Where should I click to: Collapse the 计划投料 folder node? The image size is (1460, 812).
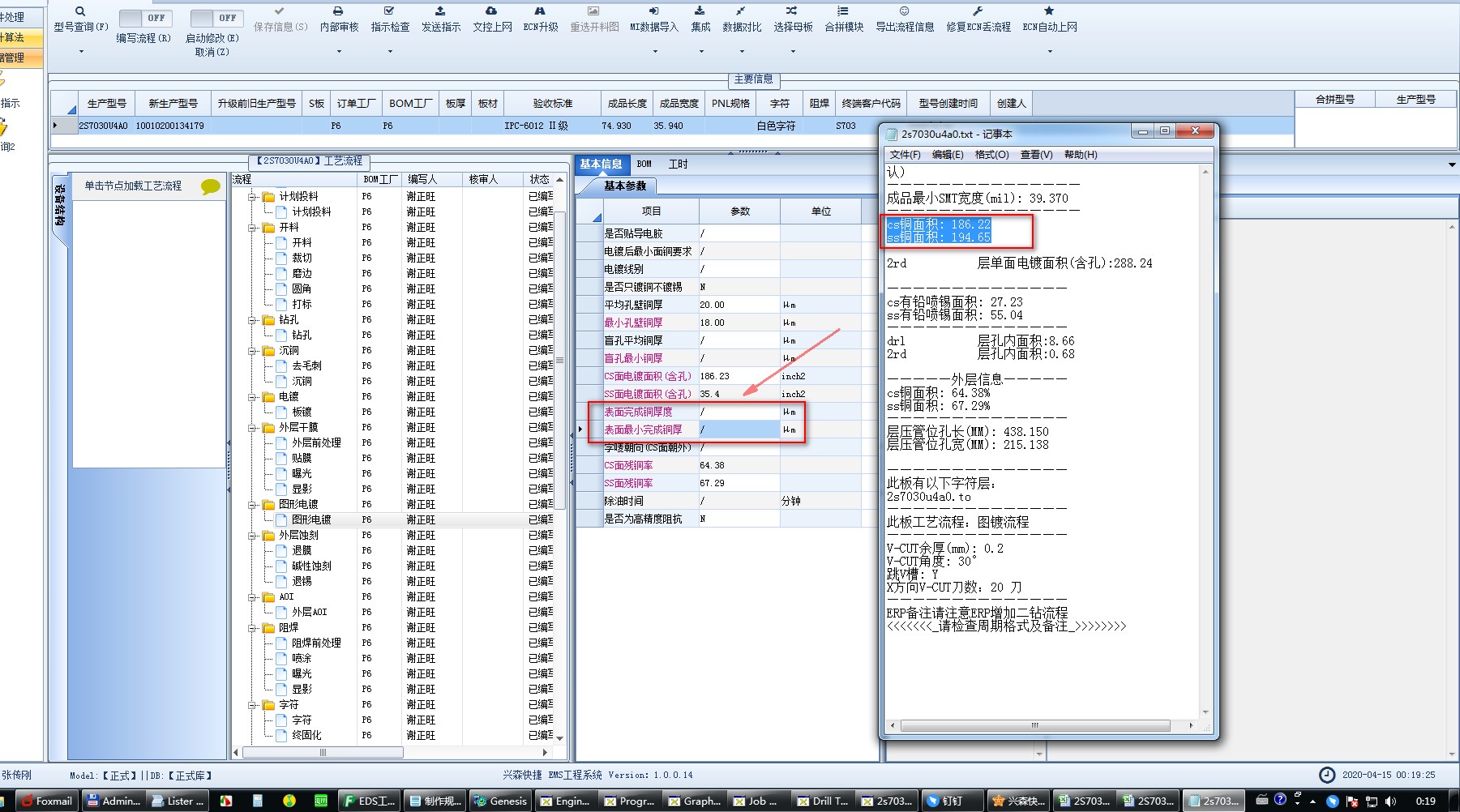(253, 197)
